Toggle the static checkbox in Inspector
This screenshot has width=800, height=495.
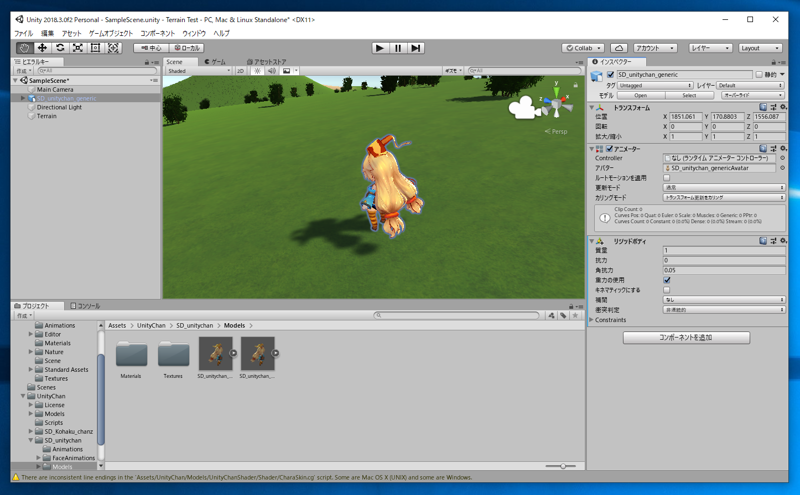759,75
